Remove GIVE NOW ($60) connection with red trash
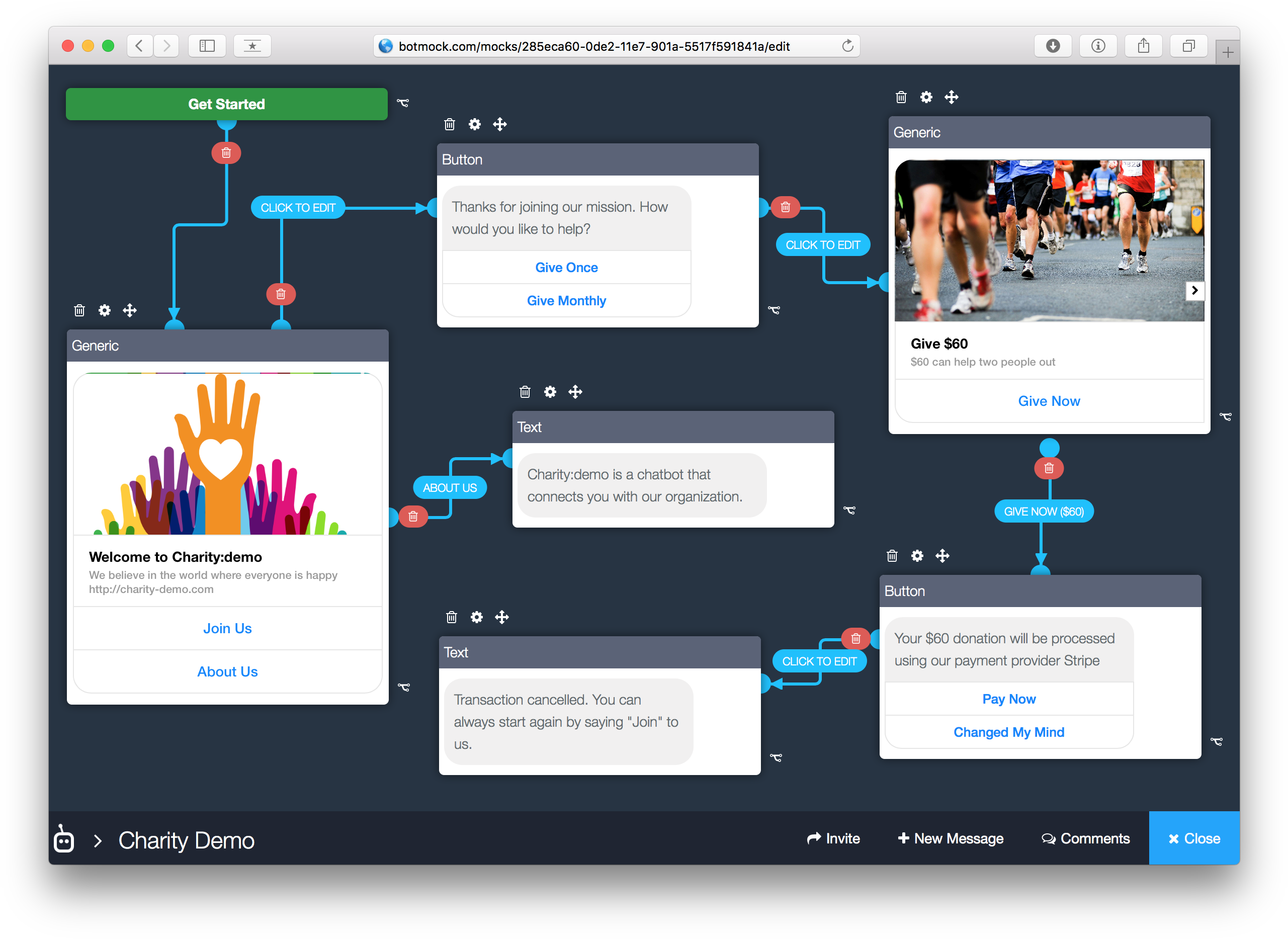 [x=1049, y=468]
